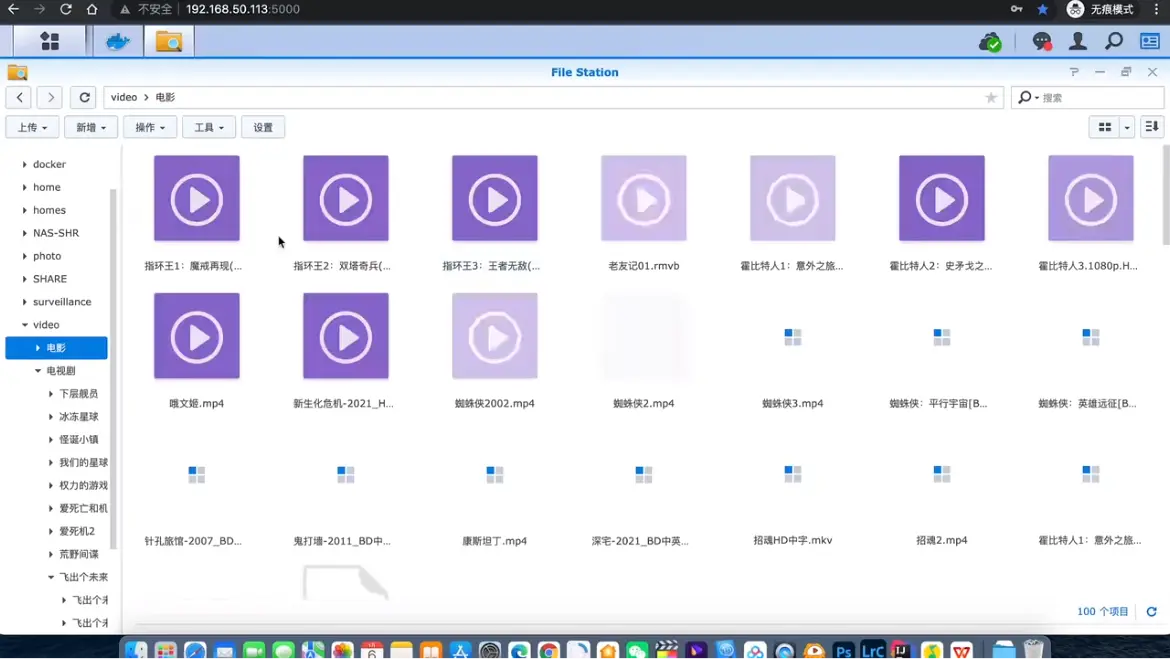Screen dimensions: 1170x659
Task: Collapse the video folder tree node
Action: pos(25,325)
